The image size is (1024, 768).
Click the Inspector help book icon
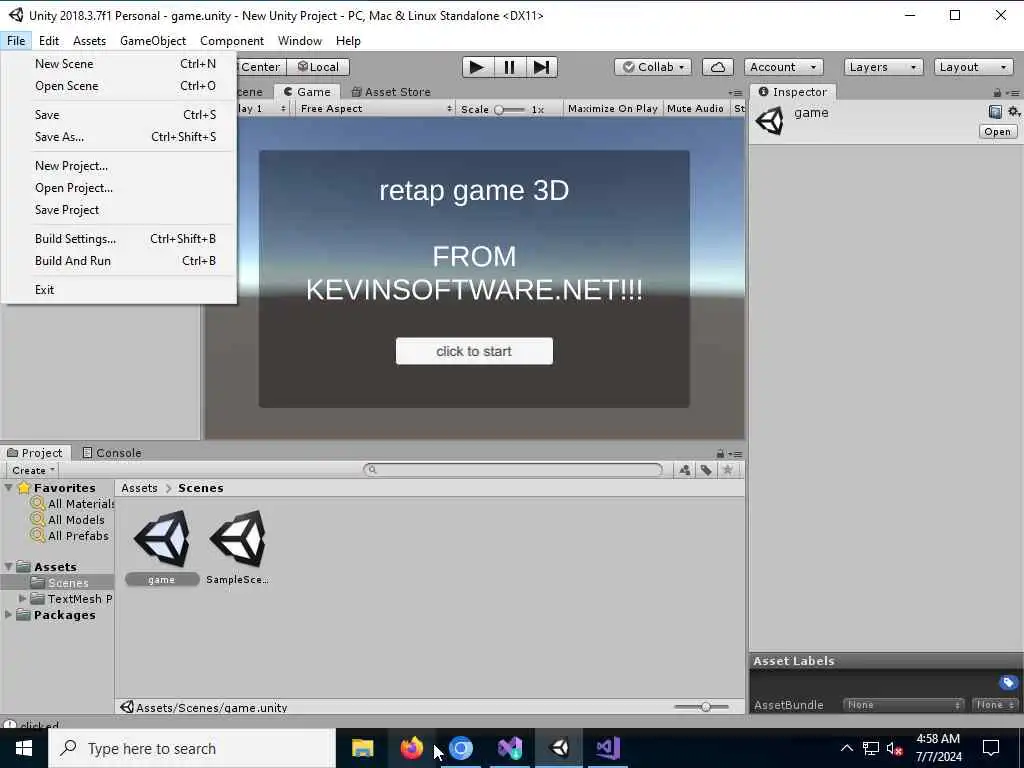[x=995, y=112]
